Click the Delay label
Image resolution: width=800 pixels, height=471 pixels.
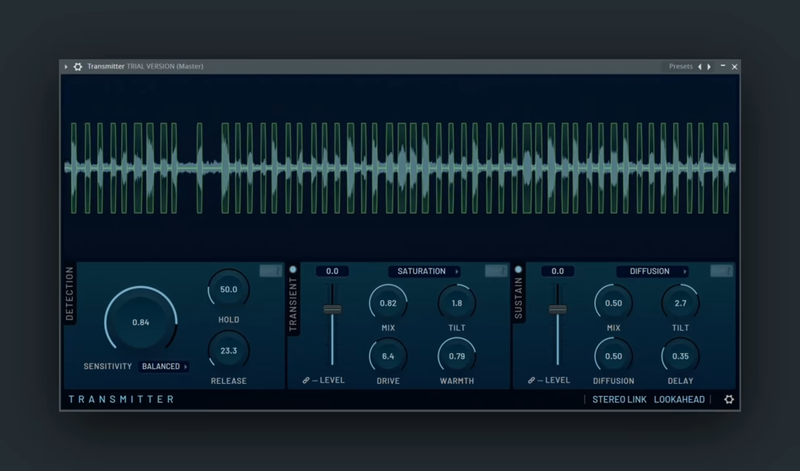tap(681, 381)
